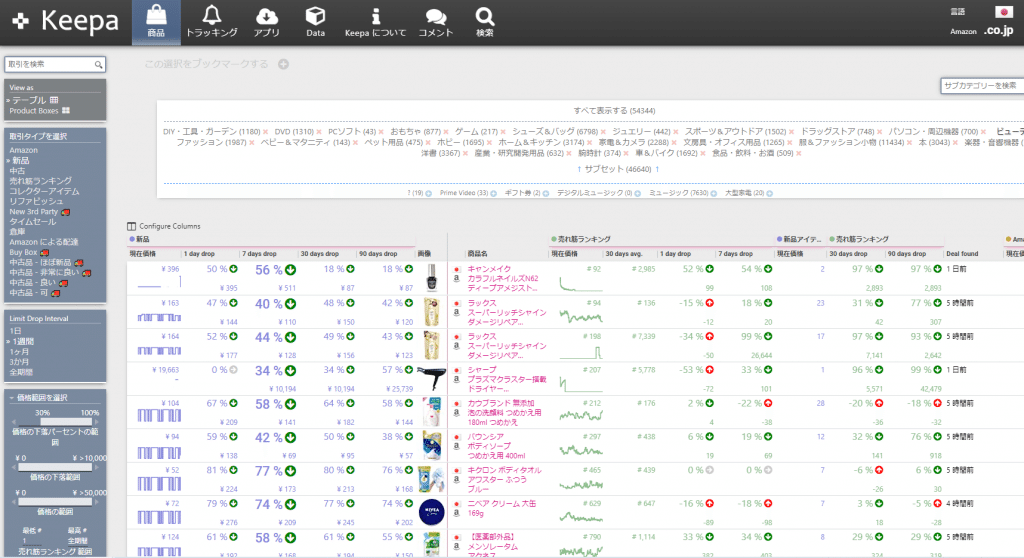
Task: Collapse the 価格範囲を選択 section
Action: [40, 398]
